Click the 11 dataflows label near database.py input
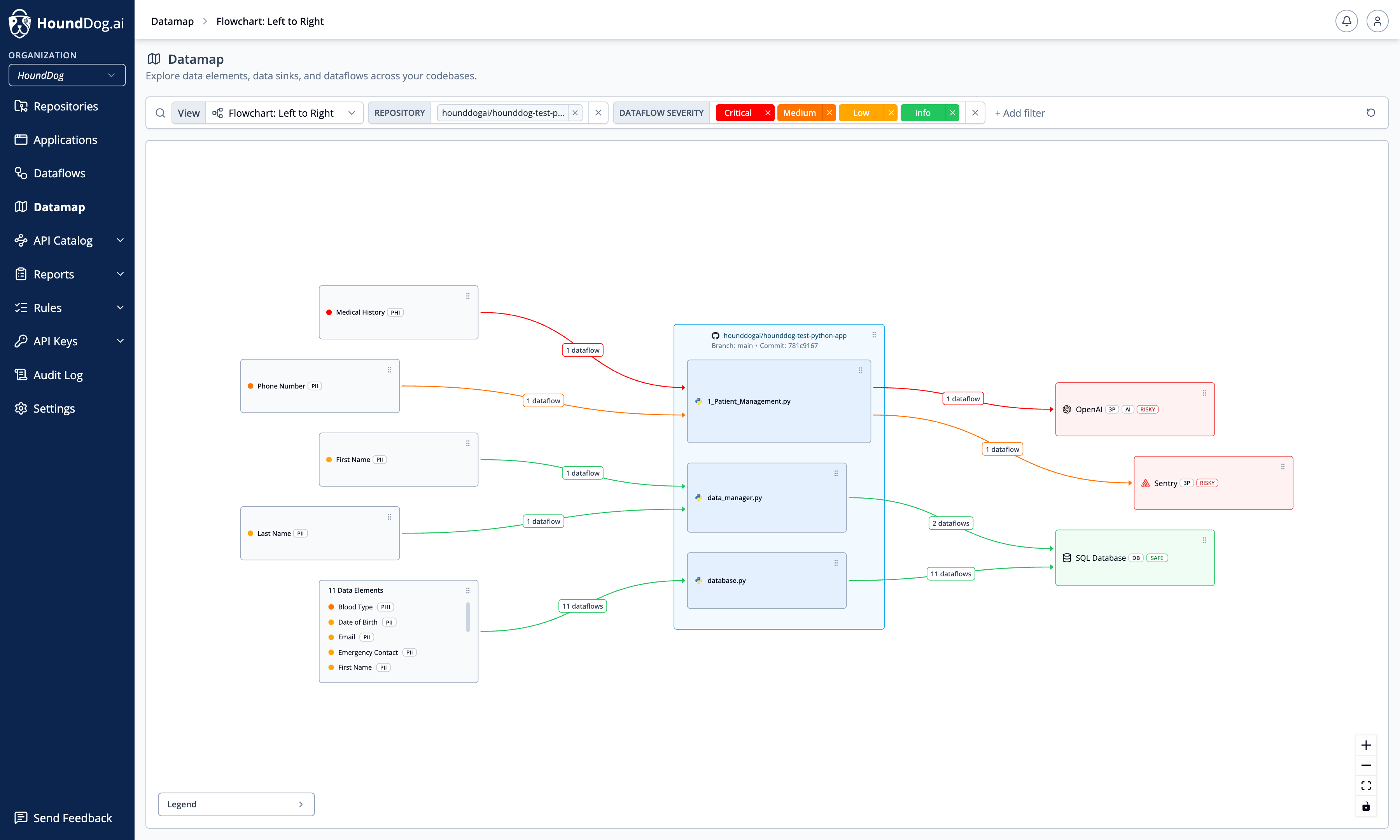This screenshot has width=1400, height=840. point(582,605)
